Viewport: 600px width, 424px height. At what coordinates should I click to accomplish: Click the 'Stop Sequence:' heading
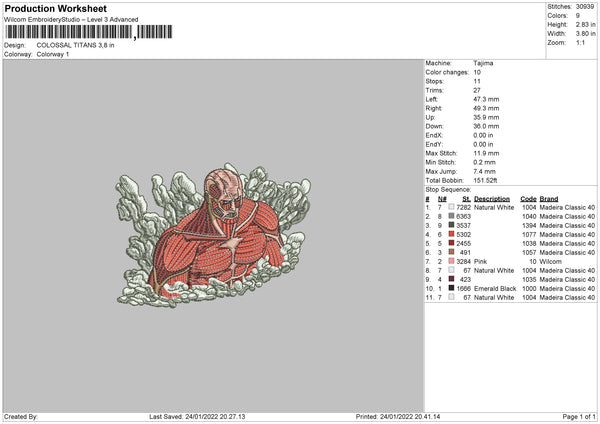point(448,189)
